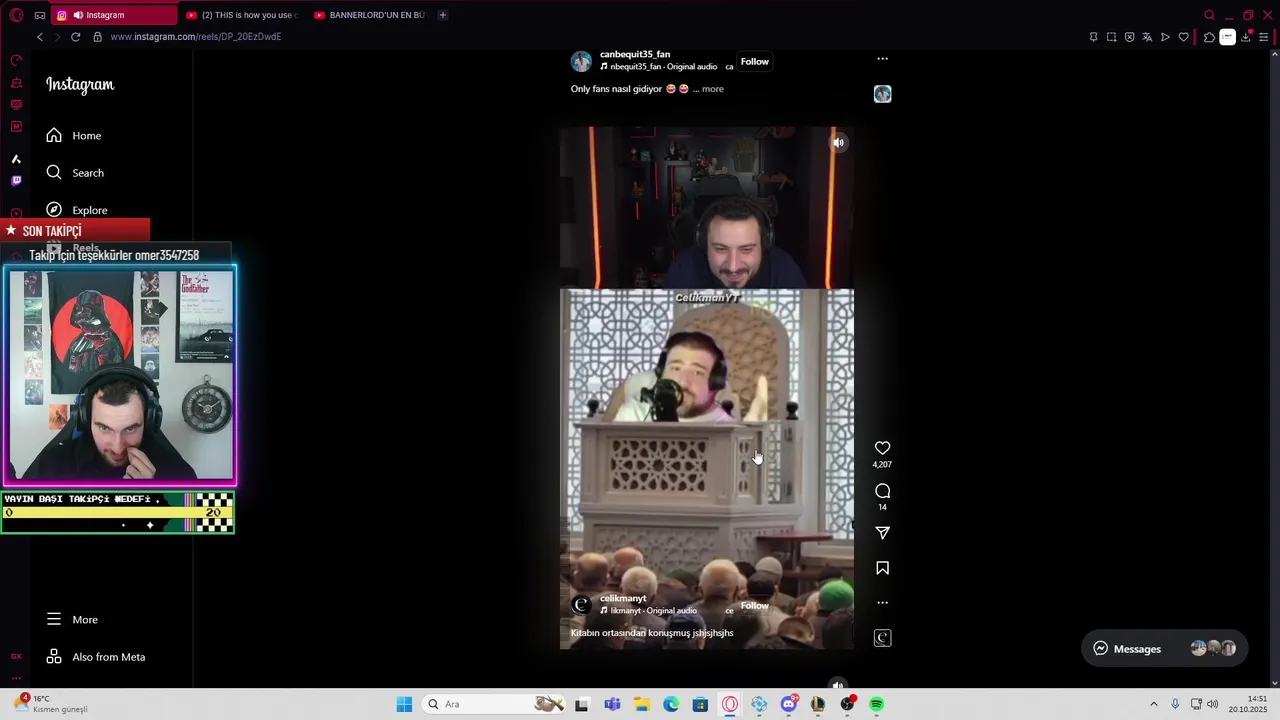Follow canbequit35_fan

(x=755, y=62)
